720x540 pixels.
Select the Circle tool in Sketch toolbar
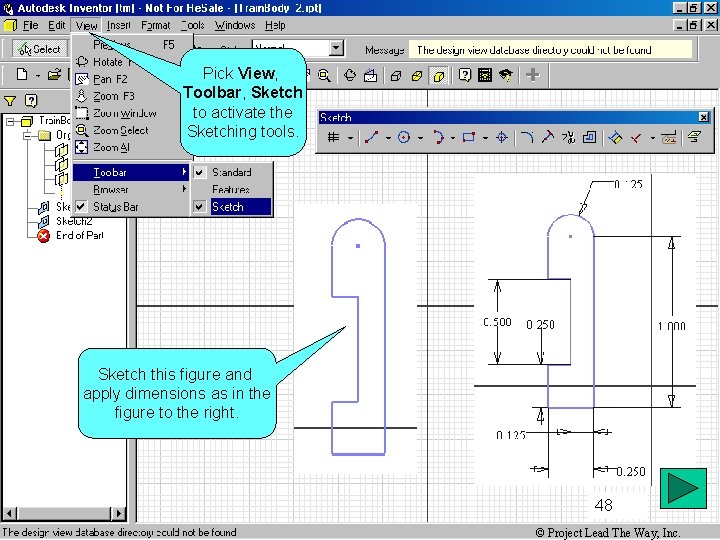pyautogui.click(x=404, y=137)
